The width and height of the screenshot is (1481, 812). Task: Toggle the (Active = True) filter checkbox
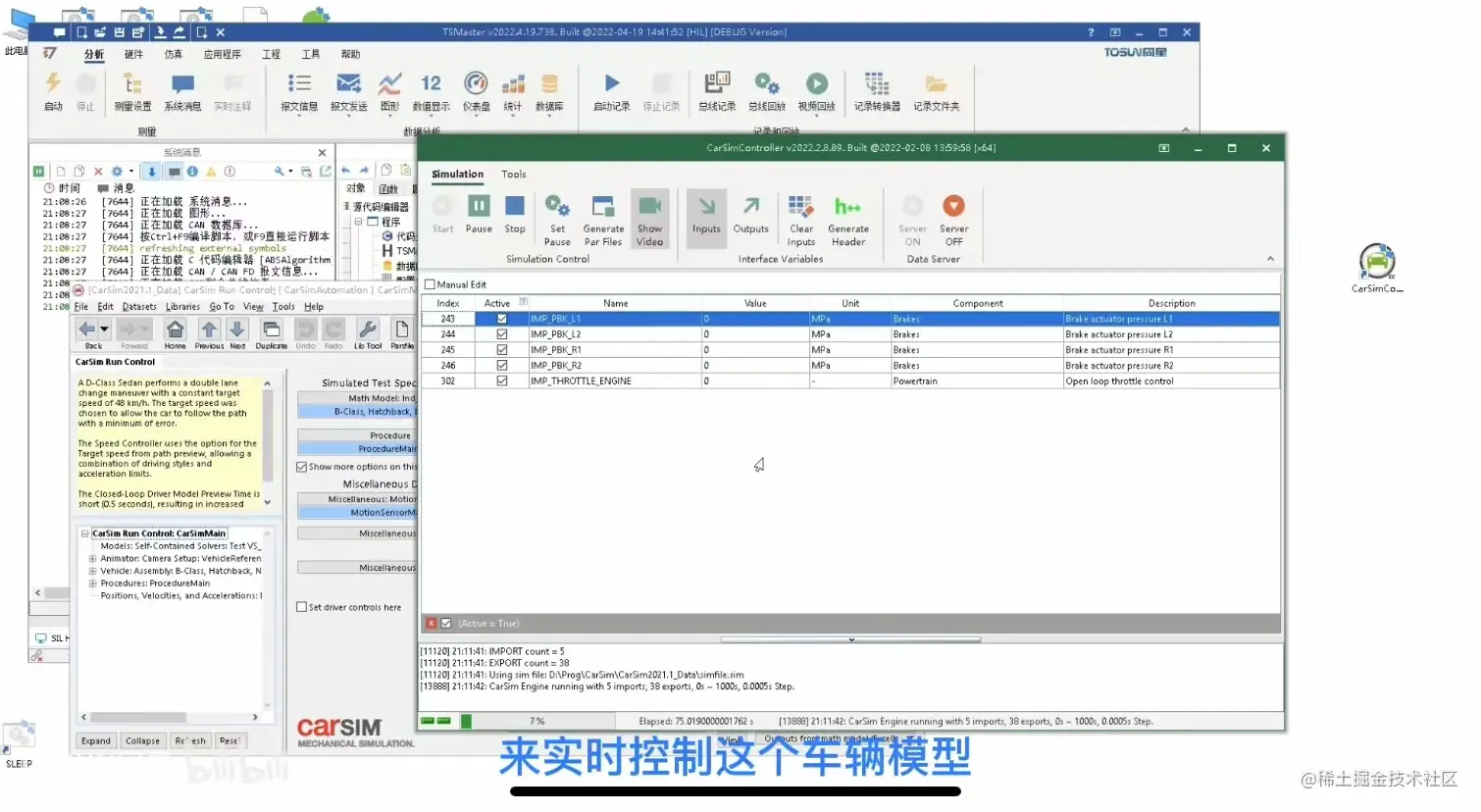(446, 624)
